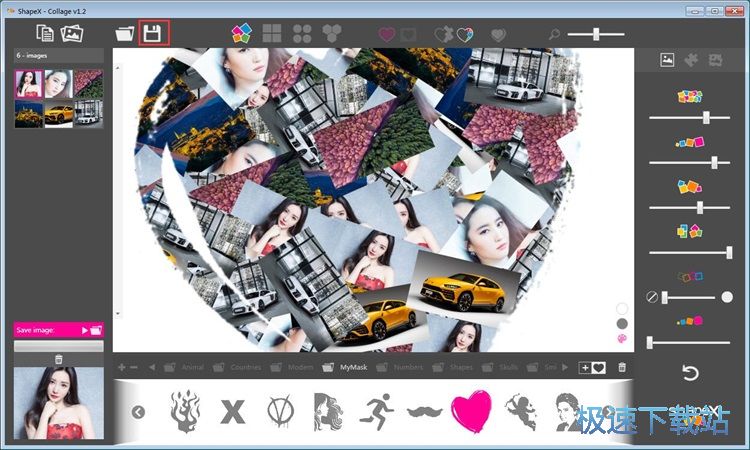Select the hexagon grid layout
The image size is (750, 450).
[x=331, y=33]
